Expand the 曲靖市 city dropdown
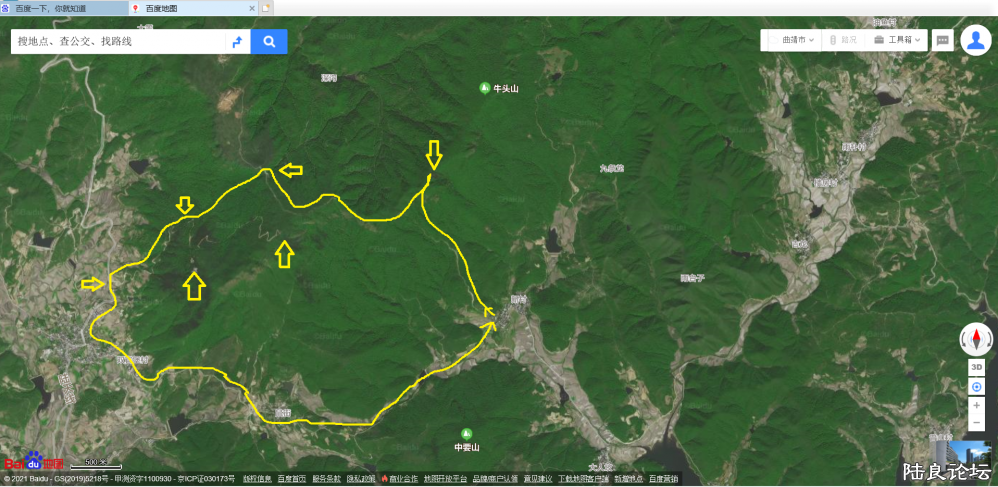Screen dimensions: 998x487 coord(791,40)
